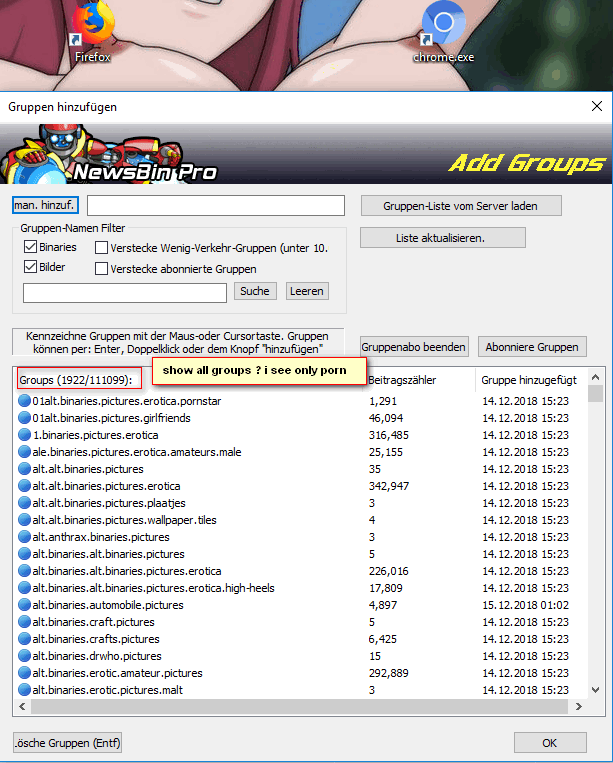The height and width of the screenshot is (763, 613).
Task: Click globe icon of alt.binaries.automobile.pictures
Action: 24,605
